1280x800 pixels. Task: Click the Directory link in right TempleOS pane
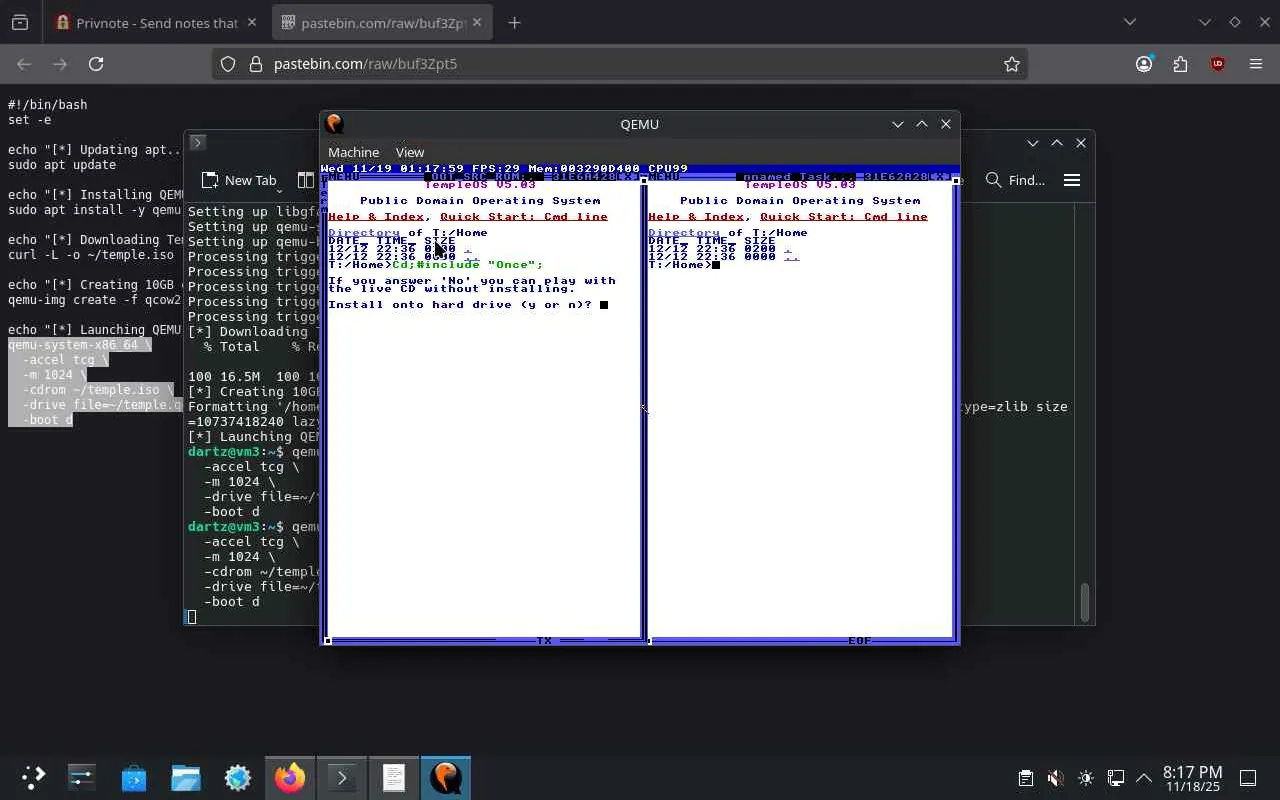(x=684, y=233)
